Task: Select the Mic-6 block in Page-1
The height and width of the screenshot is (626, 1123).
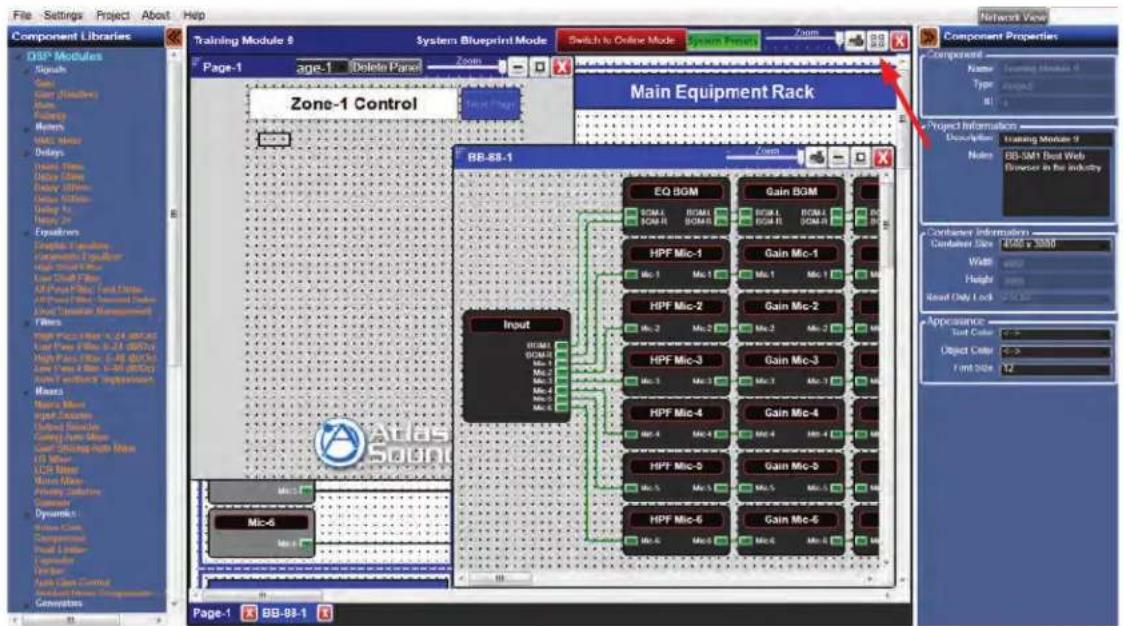Action: [261, 533]
